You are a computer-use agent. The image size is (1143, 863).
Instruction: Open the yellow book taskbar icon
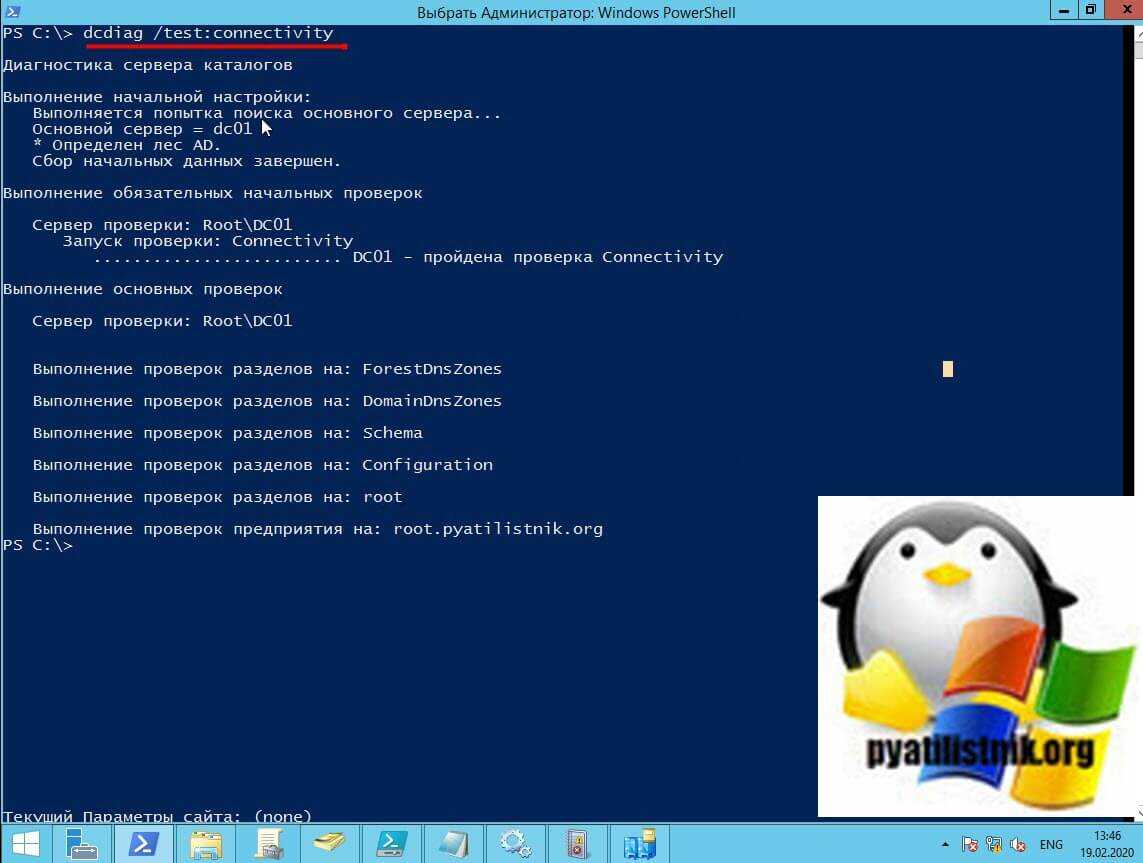pyautogui.click(x=330, y=844)
